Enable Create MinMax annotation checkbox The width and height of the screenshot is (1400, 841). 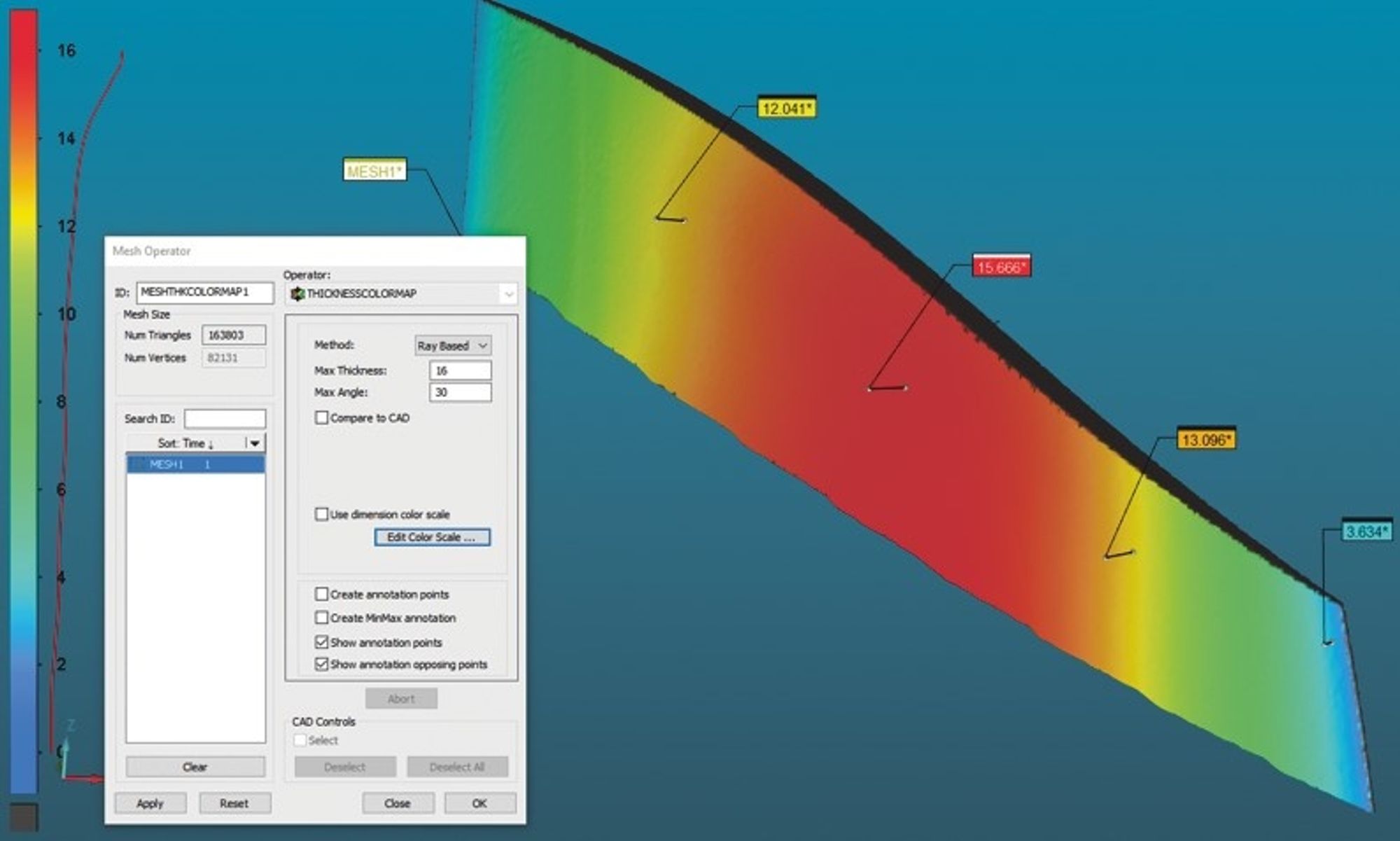pos(321,618)
